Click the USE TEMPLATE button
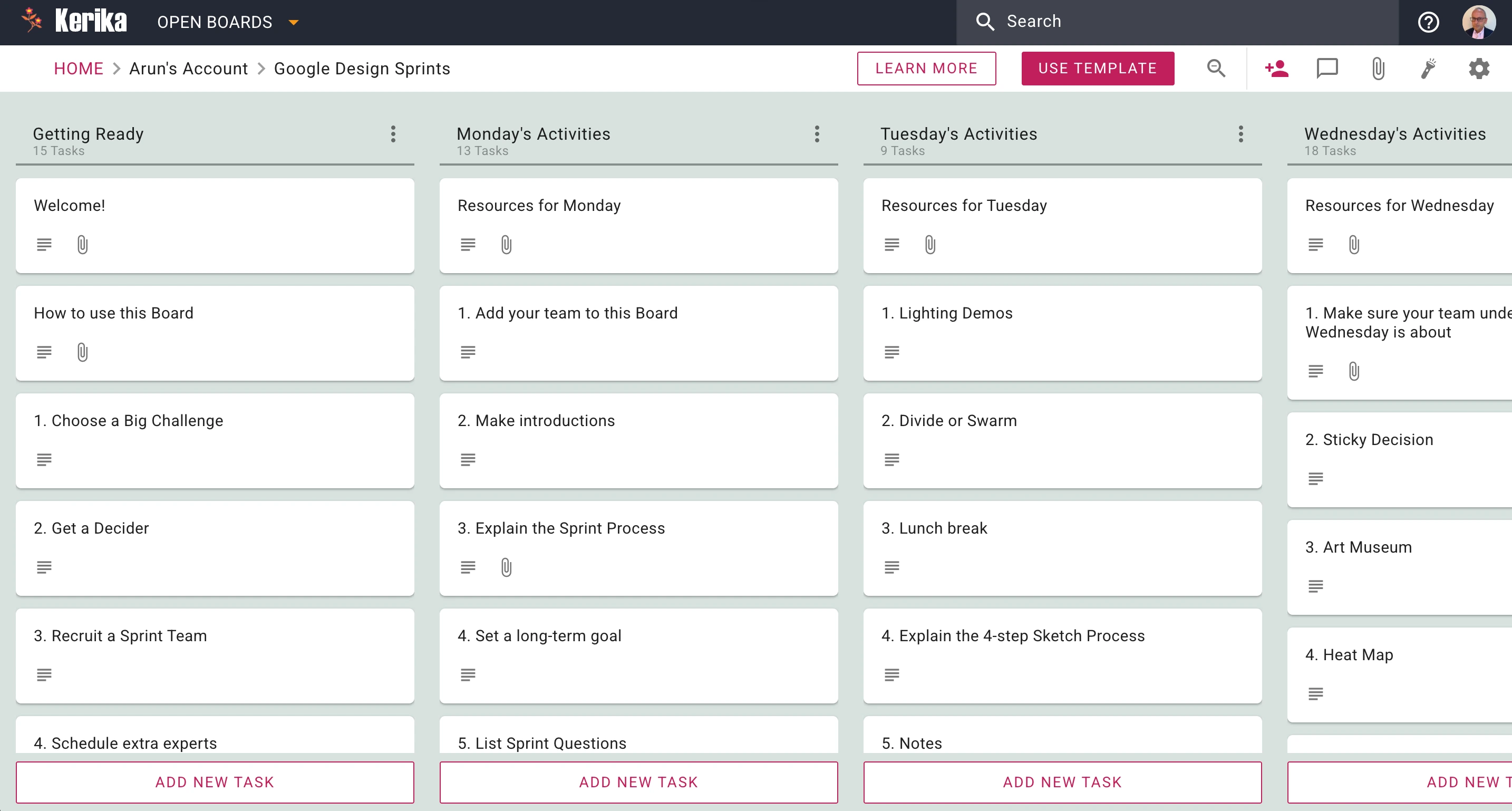Viewport: 1512px width, 811px height. click(x=1098, y=68)
